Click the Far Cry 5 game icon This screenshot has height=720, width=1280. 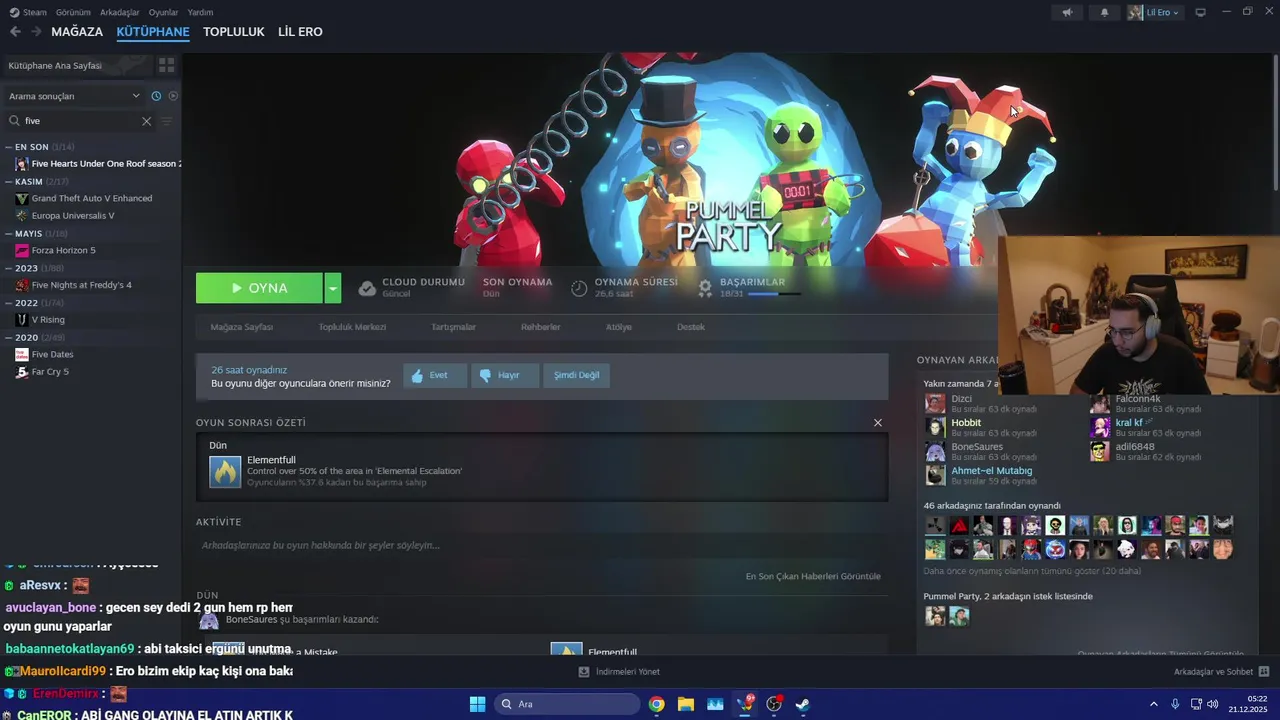point(22,371)
